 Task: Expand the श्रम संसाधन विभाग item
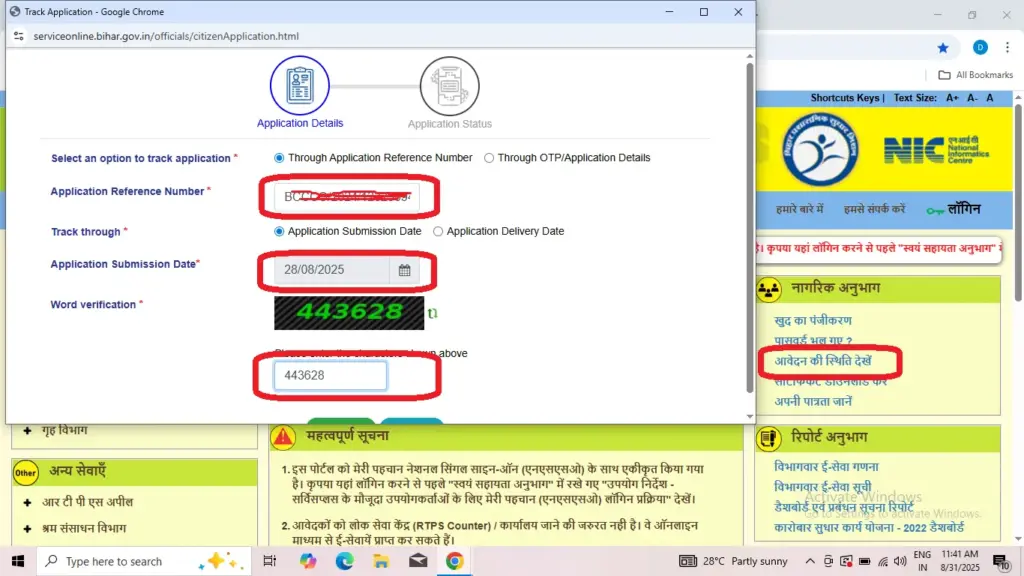27,528
